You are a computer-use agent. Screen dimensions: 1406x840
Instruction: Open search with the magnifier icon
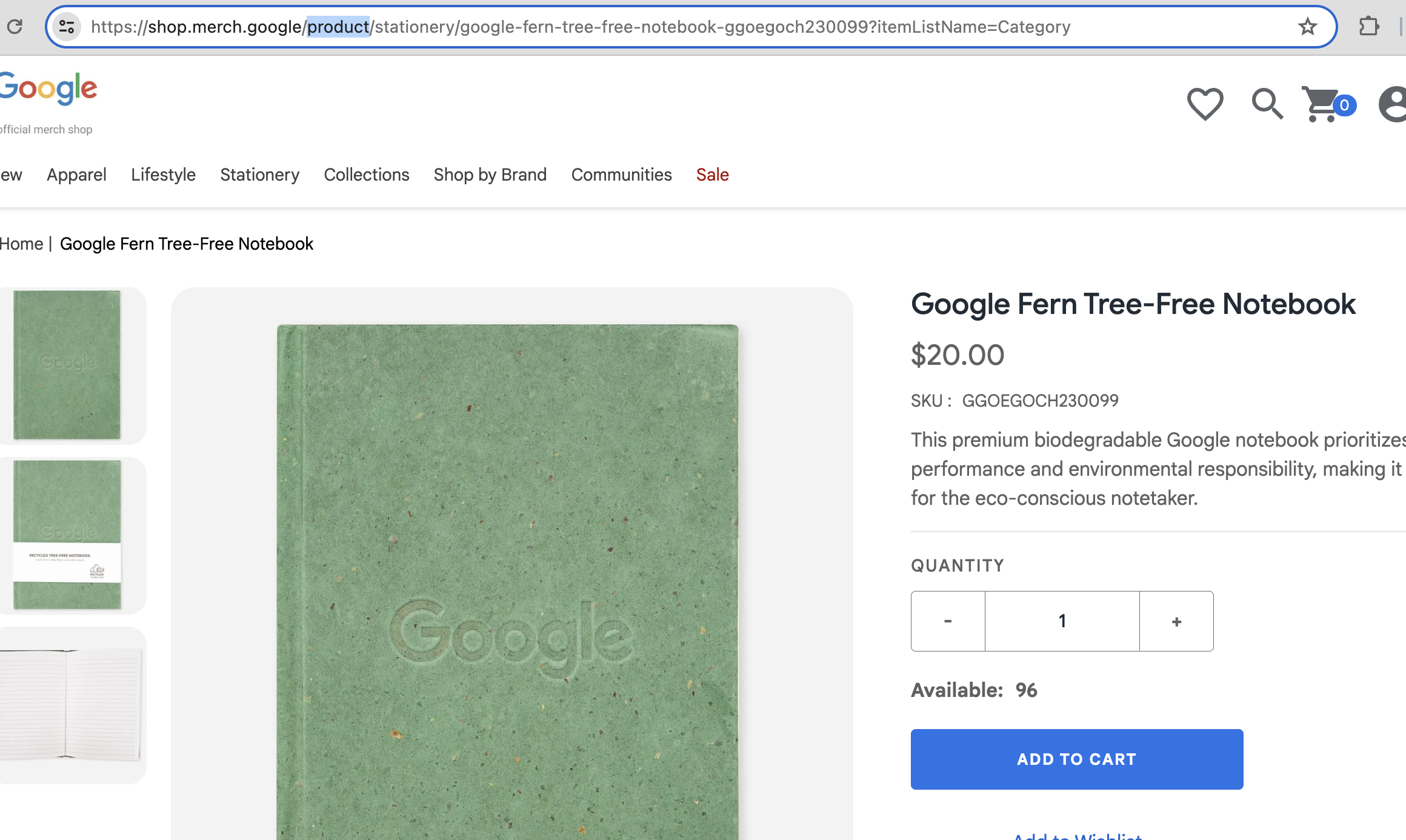pyautogui.click(x=1267, y=104)
